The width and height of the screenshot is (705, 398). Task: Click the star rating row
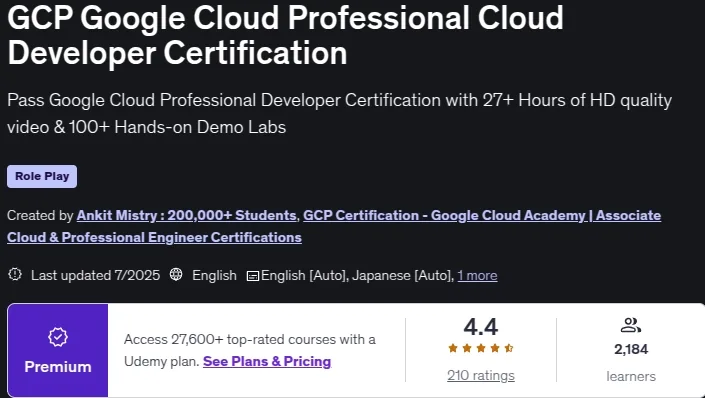click(x=481, y=348)
